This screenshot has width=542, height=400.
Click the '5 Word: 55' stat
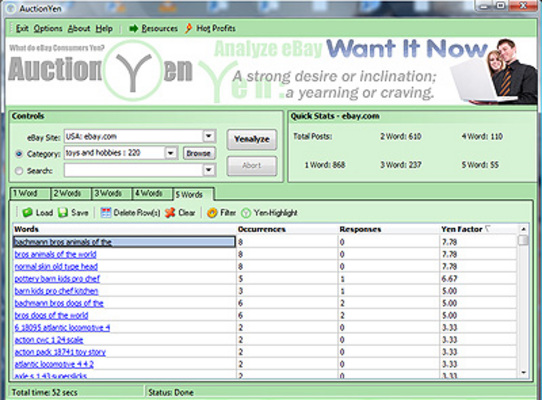pyautogui.click(x=480, y=165)
